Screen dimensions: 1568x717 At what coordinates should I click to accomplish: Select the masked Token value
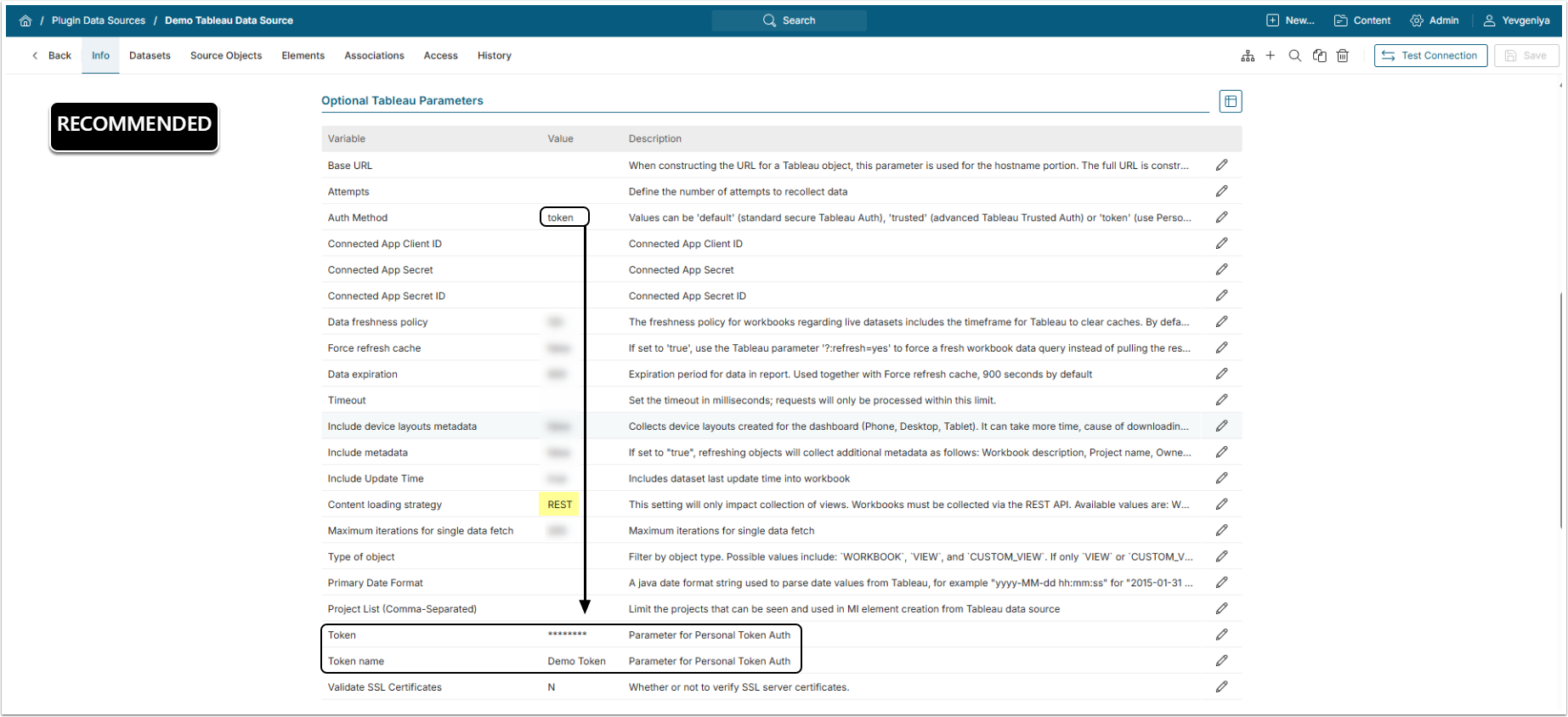coord(567,635)
